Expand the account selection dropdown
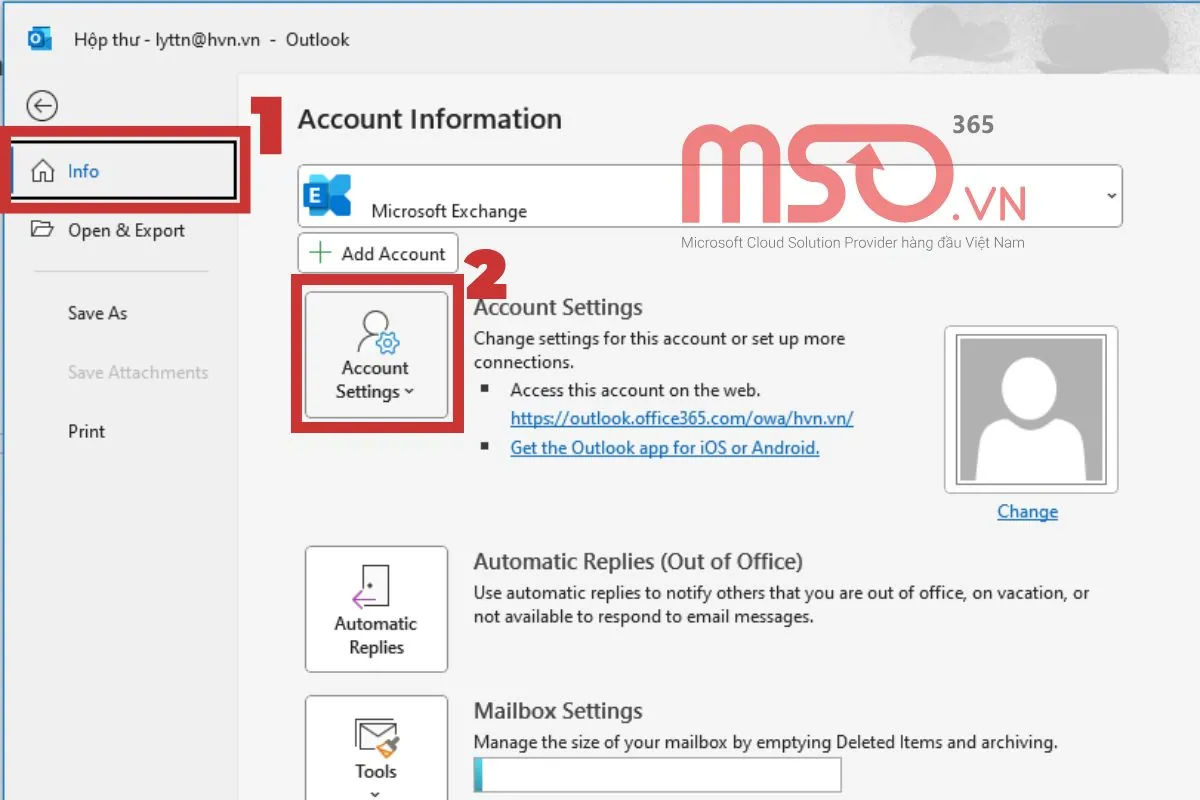Viewport: 1200px width, 800px height. [1110, 196]
